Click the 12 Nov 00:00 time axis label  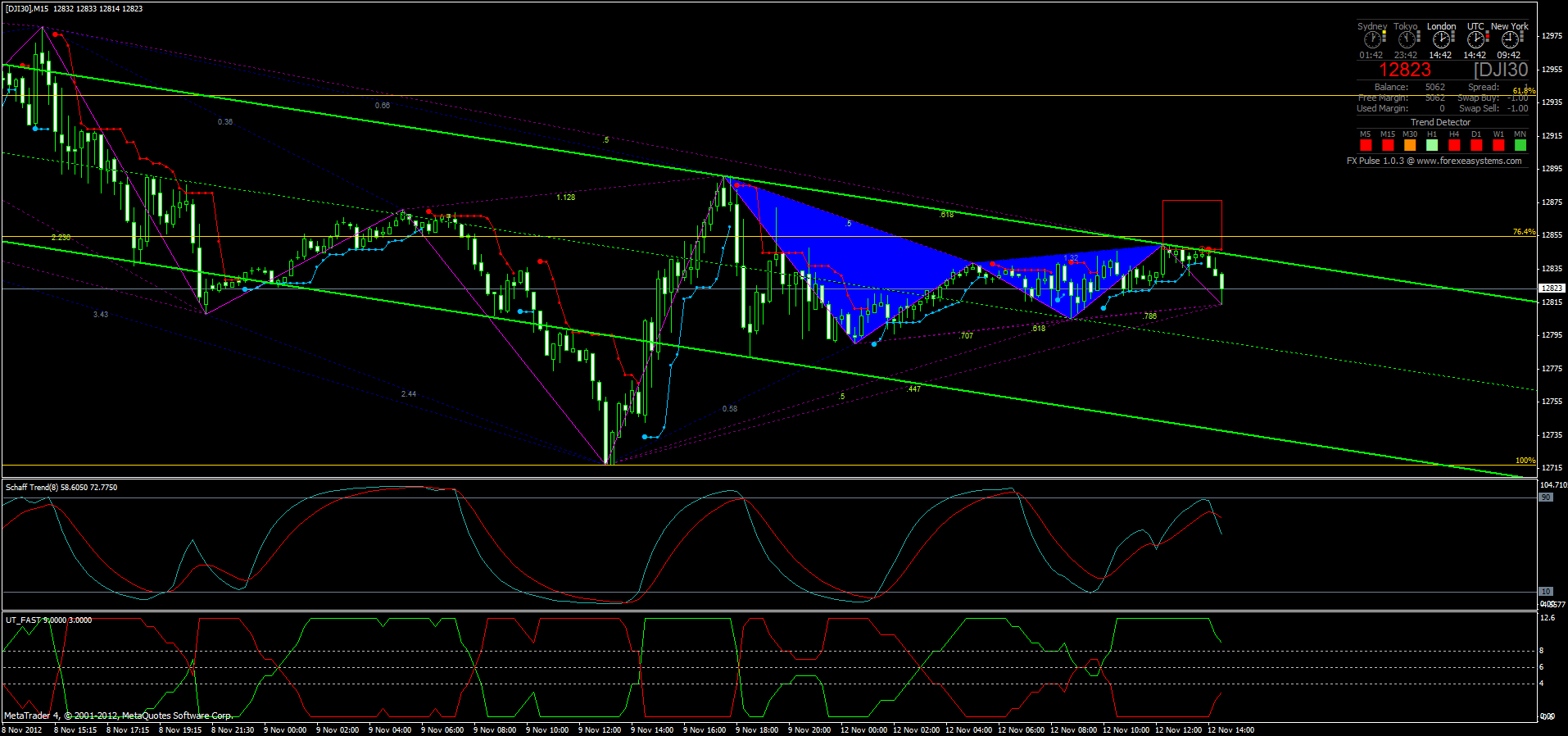coord(863,730)
